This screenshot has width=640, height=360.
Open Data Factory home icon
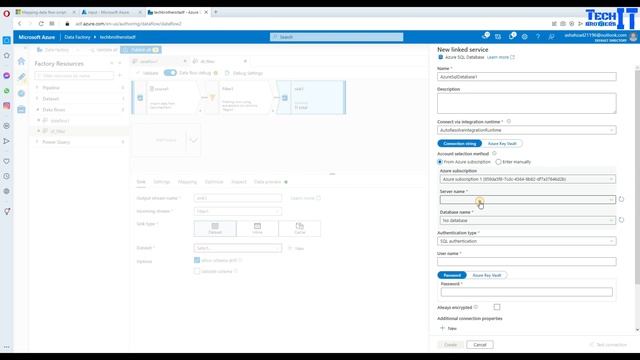[21, 61]
